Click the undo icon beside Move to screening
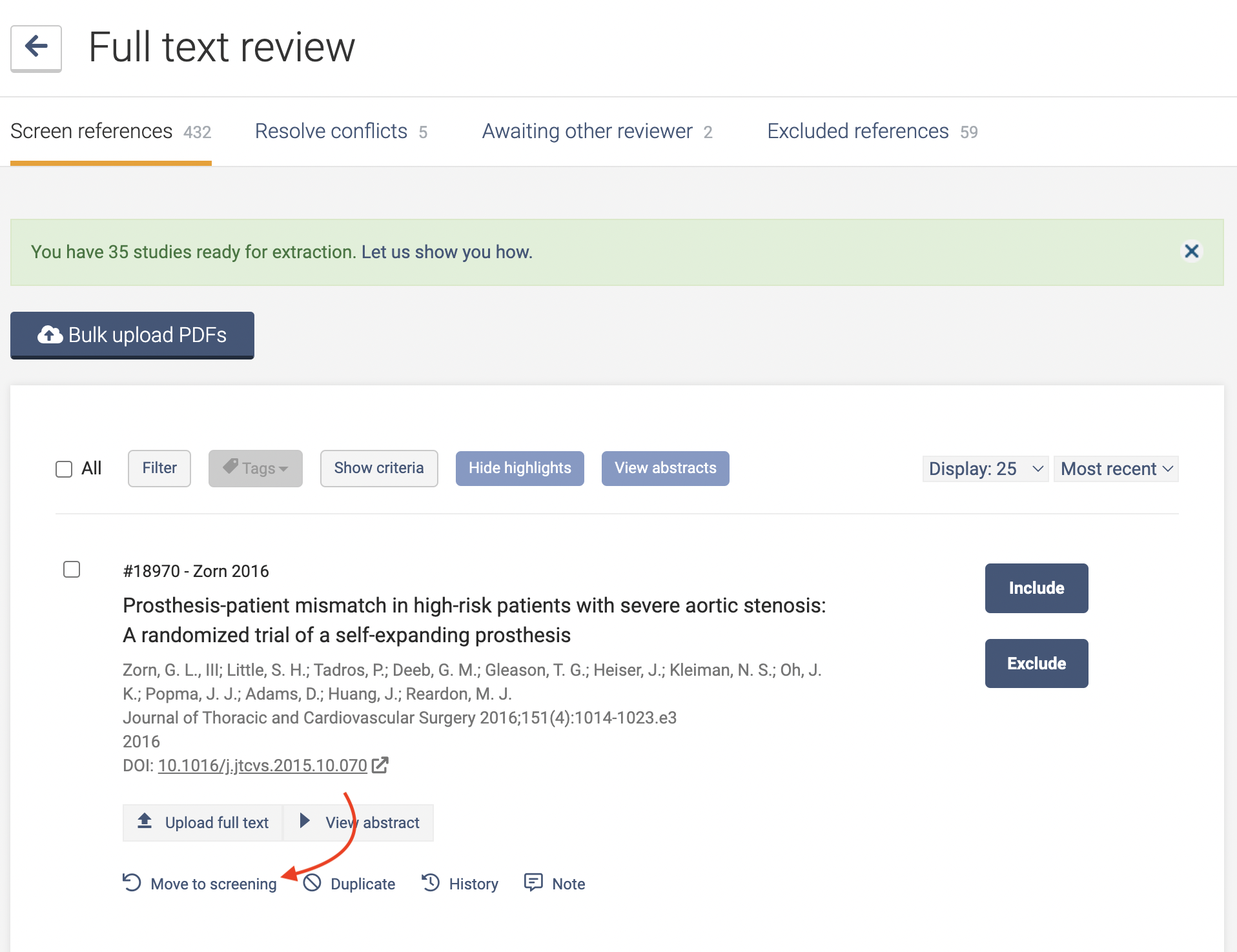The width and height of the screenshot is (1237, 952). click(132, 882)
